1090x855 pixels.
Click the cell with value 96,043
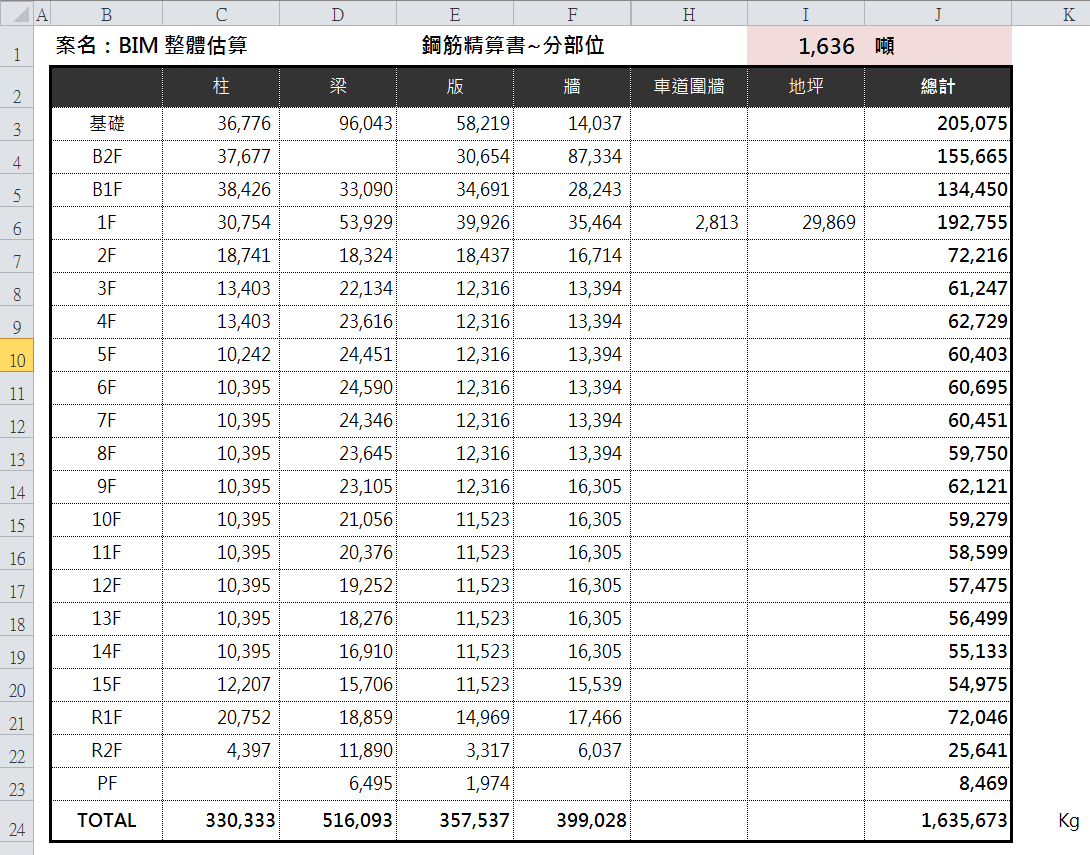[x=337, y=124]
